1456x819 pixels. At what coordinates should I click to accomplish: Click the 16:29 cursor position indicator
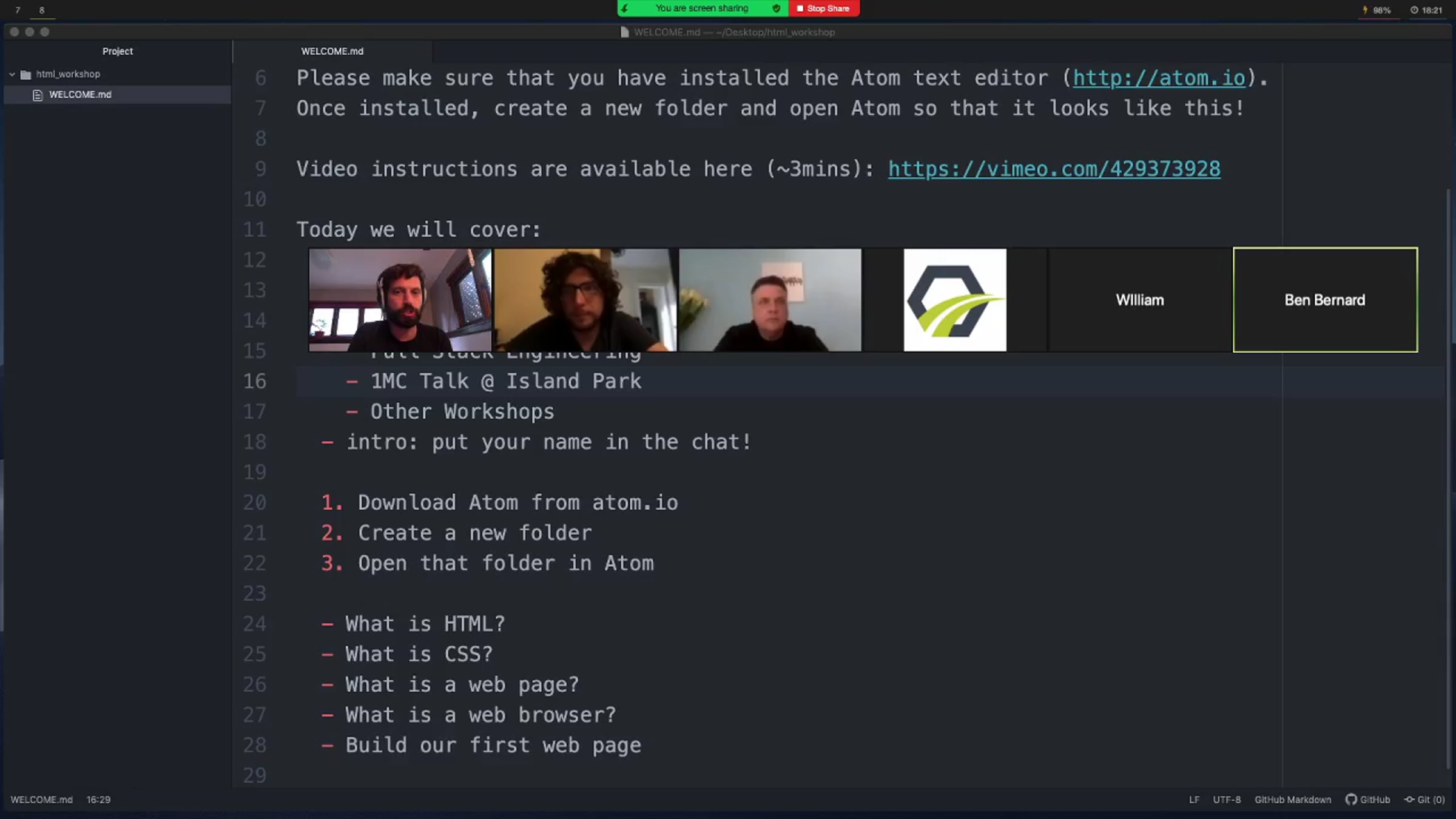click(x=98, y=800)
